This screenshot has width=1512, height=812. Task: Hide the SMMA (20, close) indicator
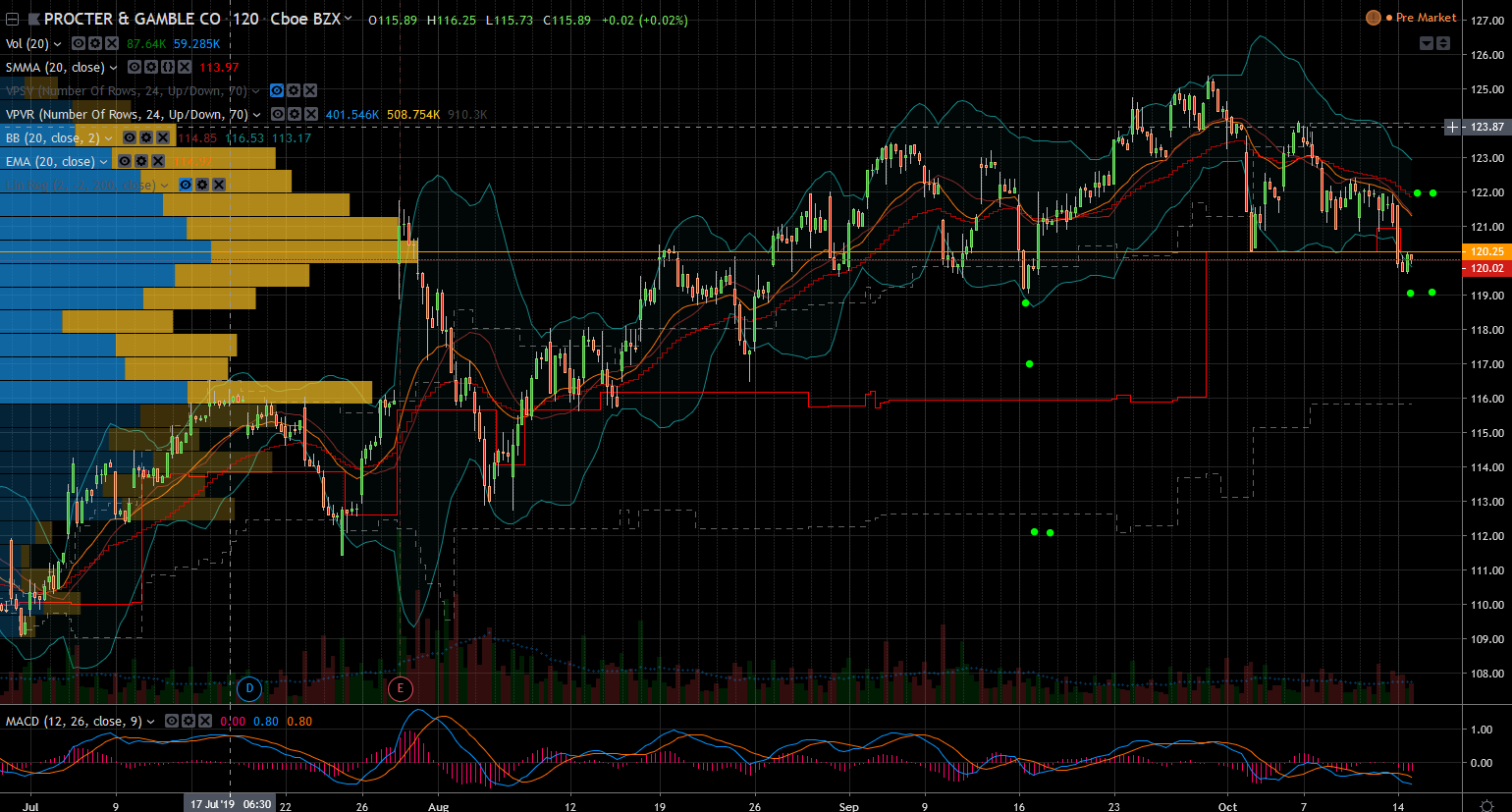(x=135, y=67)
